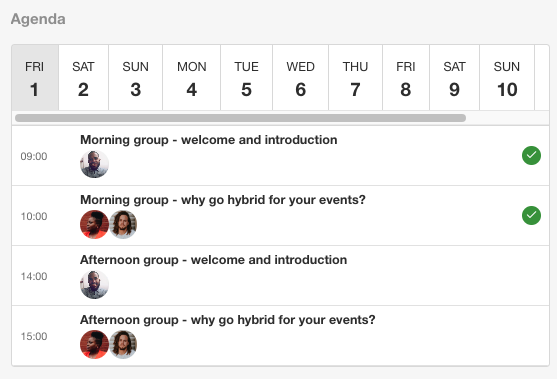This screenshot has width=557, height=379.
Task: Open MON 4 agenda day
Action: 191,78
